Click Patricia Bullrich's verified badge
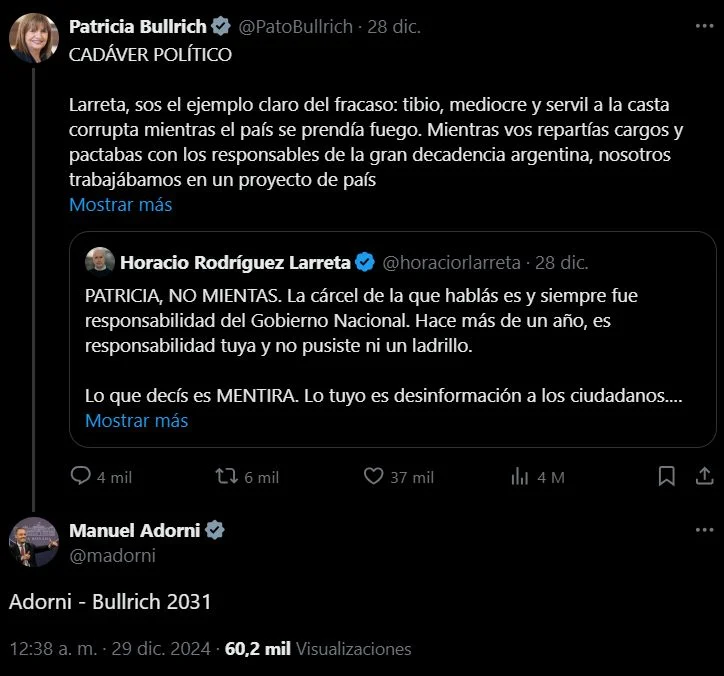Viewport: 724px width, 676px height. click(x=222, y=25)
